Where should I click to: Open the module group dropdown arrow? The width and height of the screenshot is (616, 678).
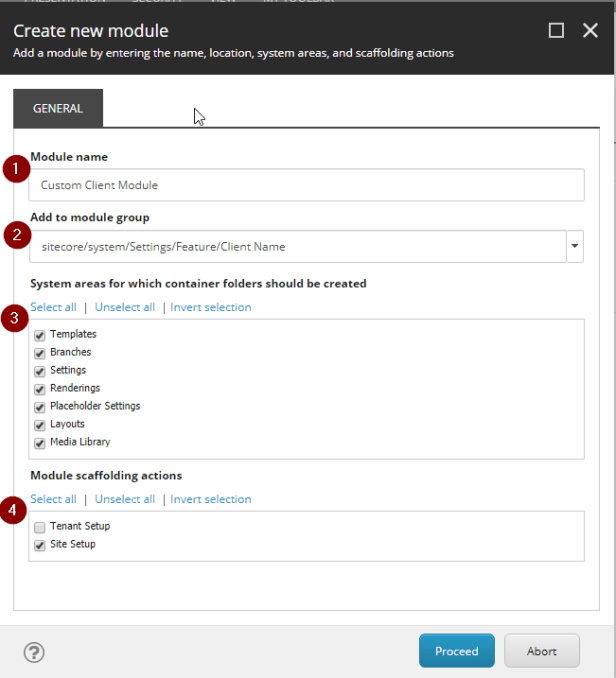pyautogui.click(x=574, y=246)
